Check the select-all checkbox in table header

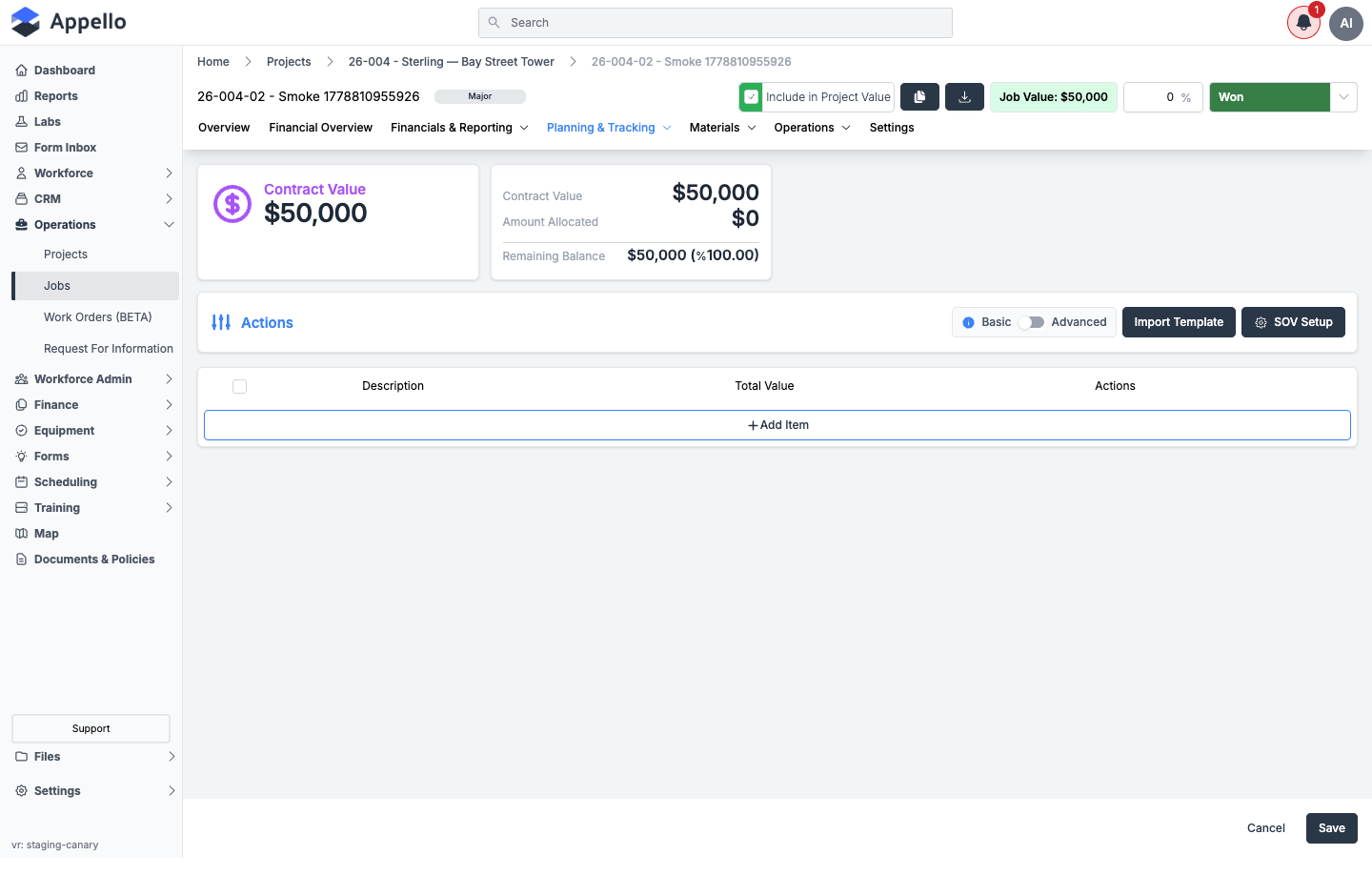click(x=239, y=386)
